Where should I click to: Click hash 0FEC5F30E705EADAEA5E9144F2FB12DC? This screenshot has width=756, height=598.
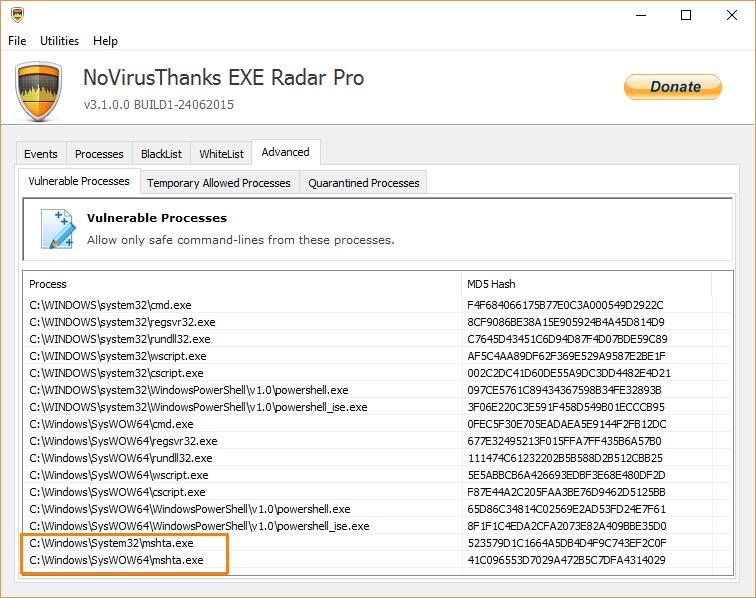(x=567, y=424)
